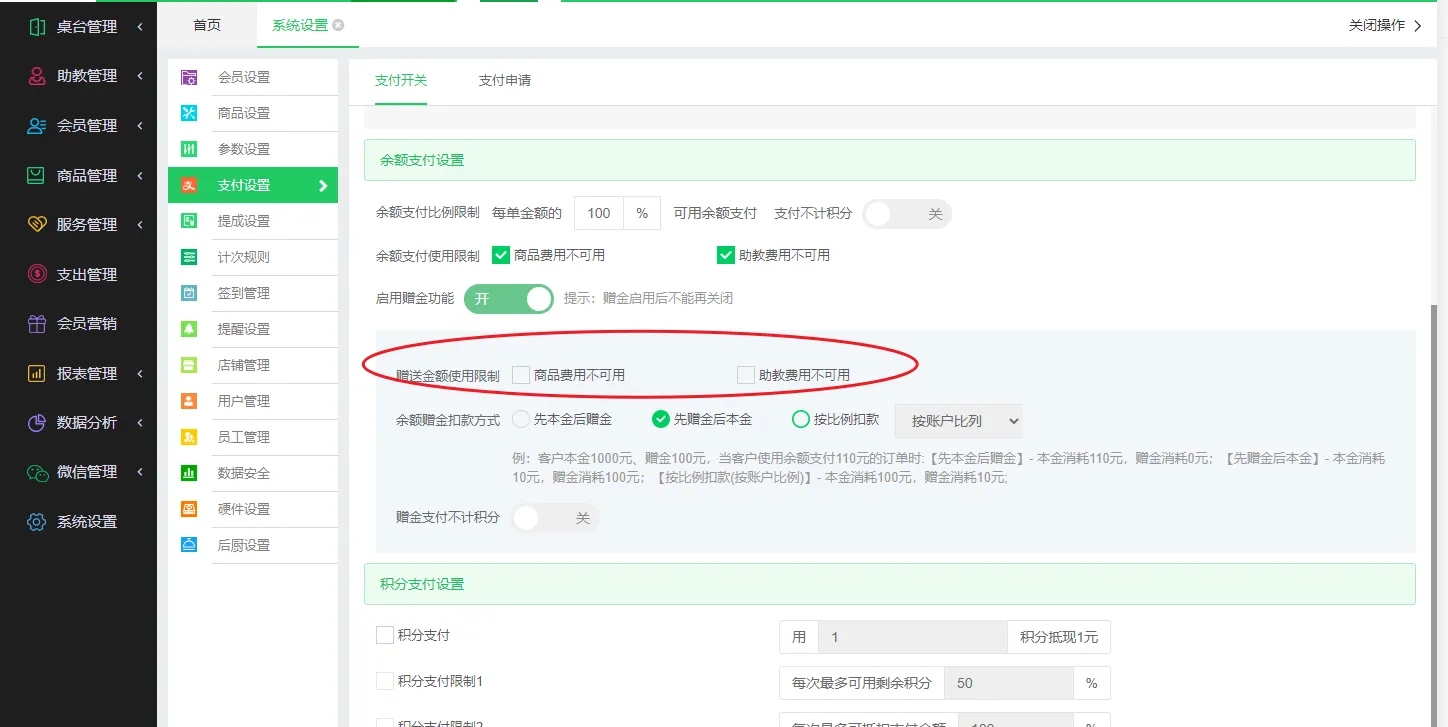Image resolution: width=1448 pixels, height=727 pixels.
Task: Click the 系统设置 gear icon in the sidebar
Action: [x=37, y=522]
